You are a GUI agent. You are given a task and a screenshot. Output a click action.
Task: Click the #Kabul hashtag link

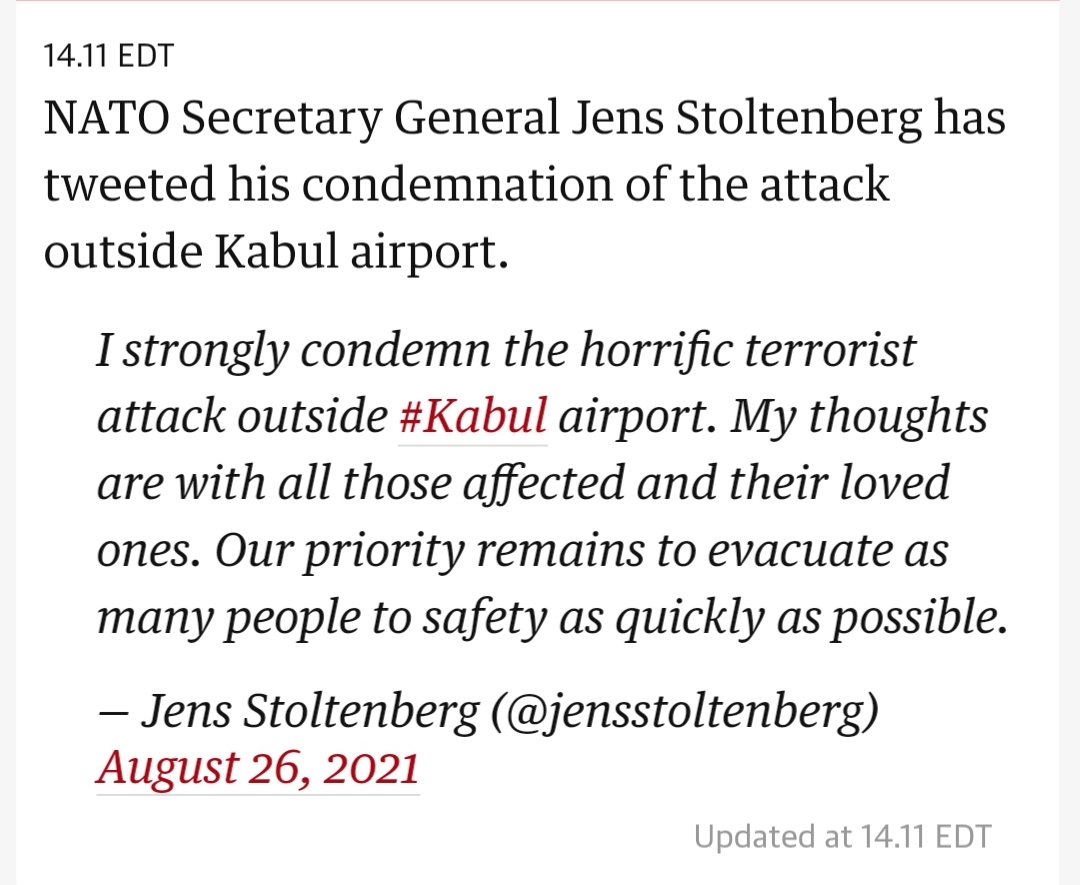coord(472,417)
